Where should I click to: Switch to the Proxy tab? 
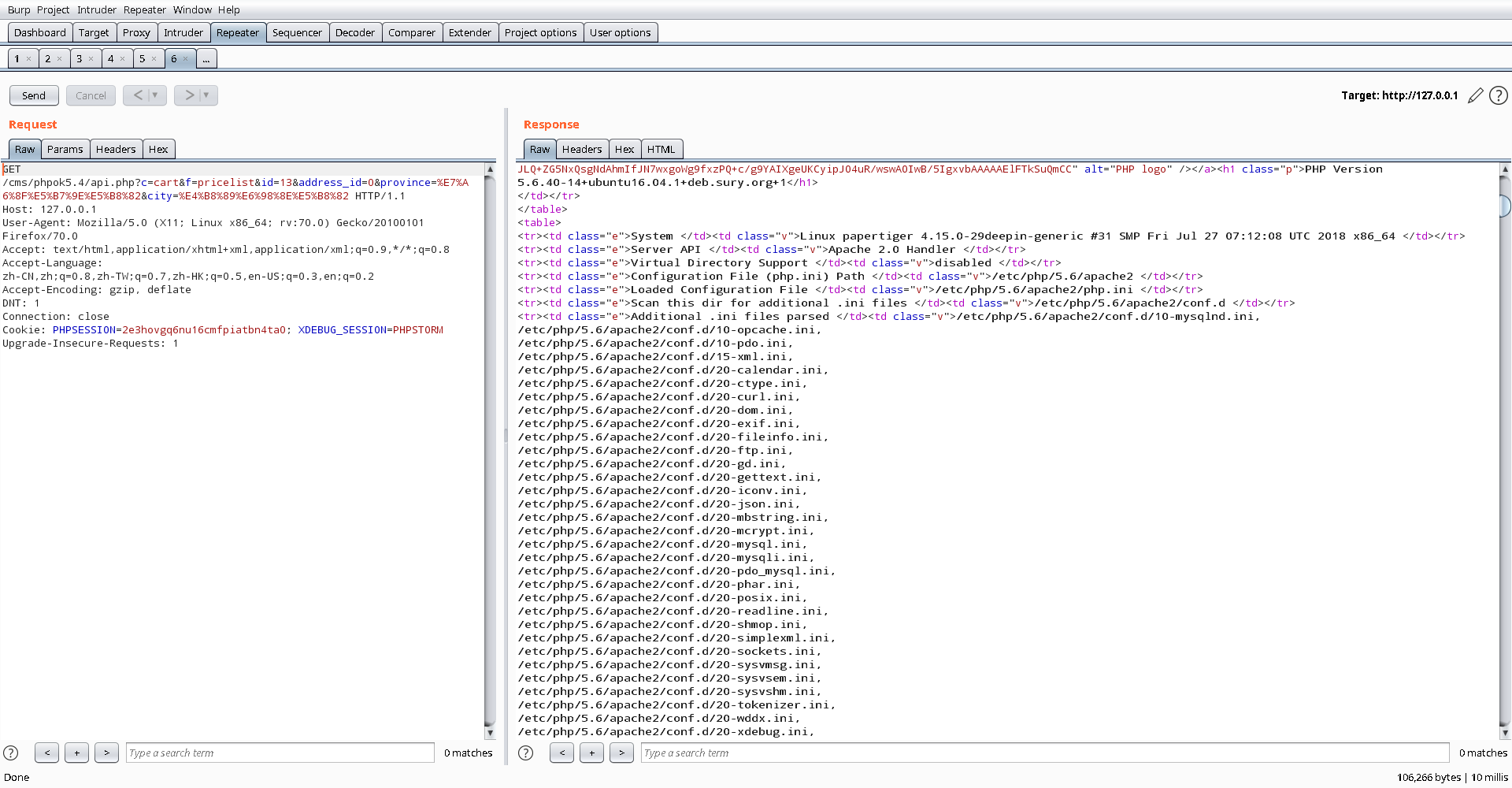tap(136, 32)
